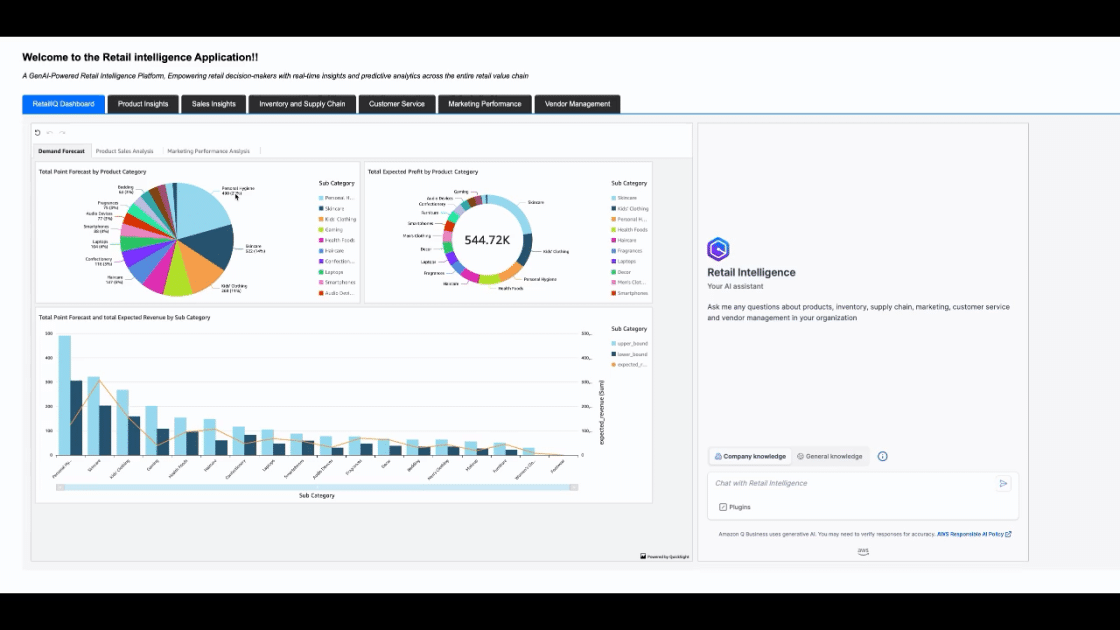
Task: Click Skincare in the profit donut legend
Action: point(624,198)
